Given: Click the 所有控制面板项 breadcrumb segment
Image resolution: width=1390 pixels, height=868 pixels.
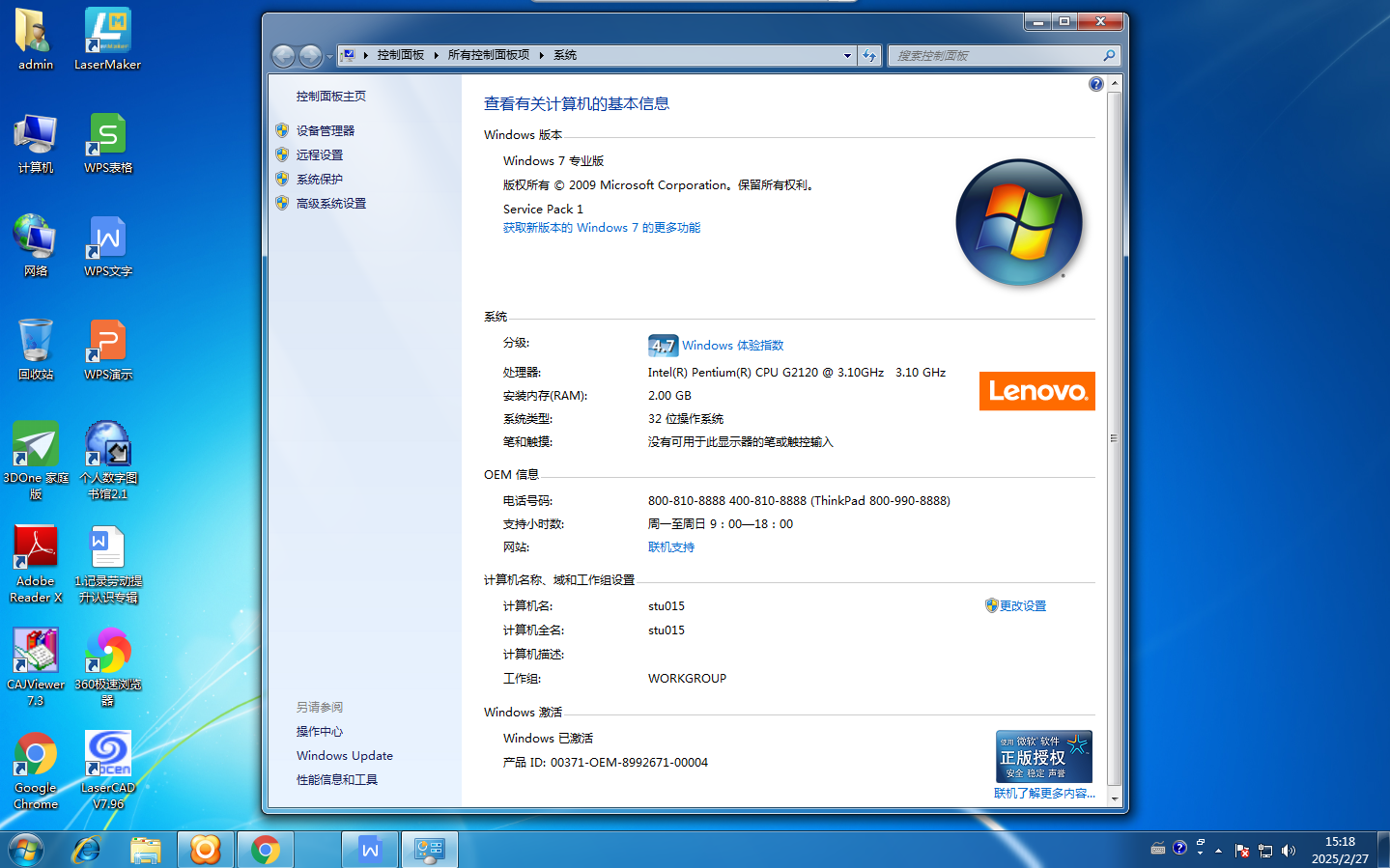Looking at the screenshot, I should (x=489, y=55).
